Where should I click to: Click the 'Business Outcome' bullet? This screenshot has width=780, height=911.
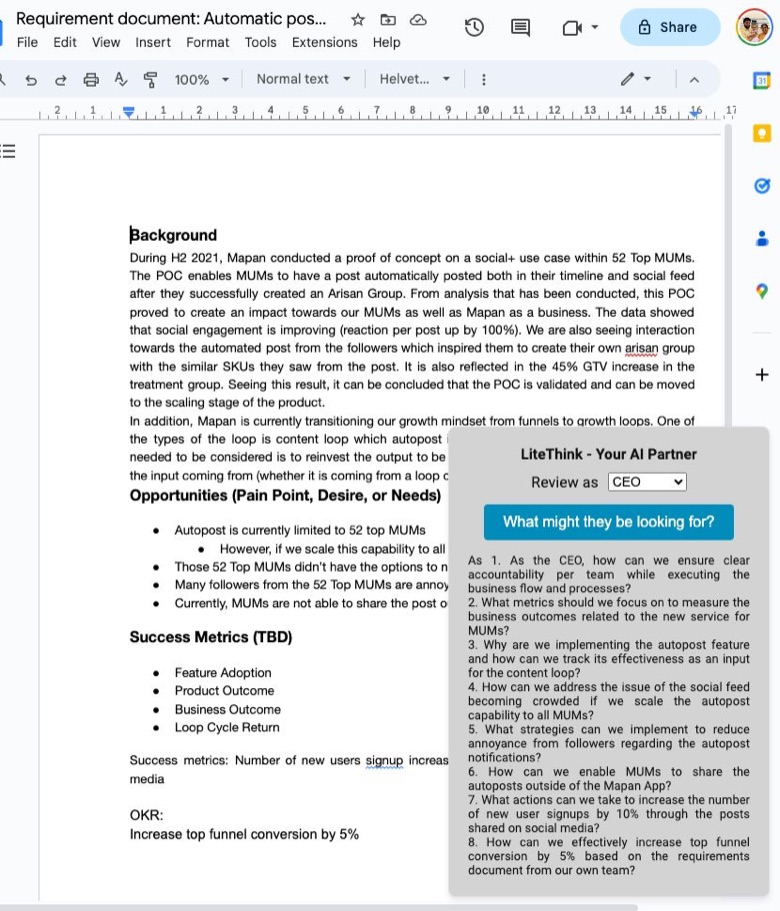point(228,709)
